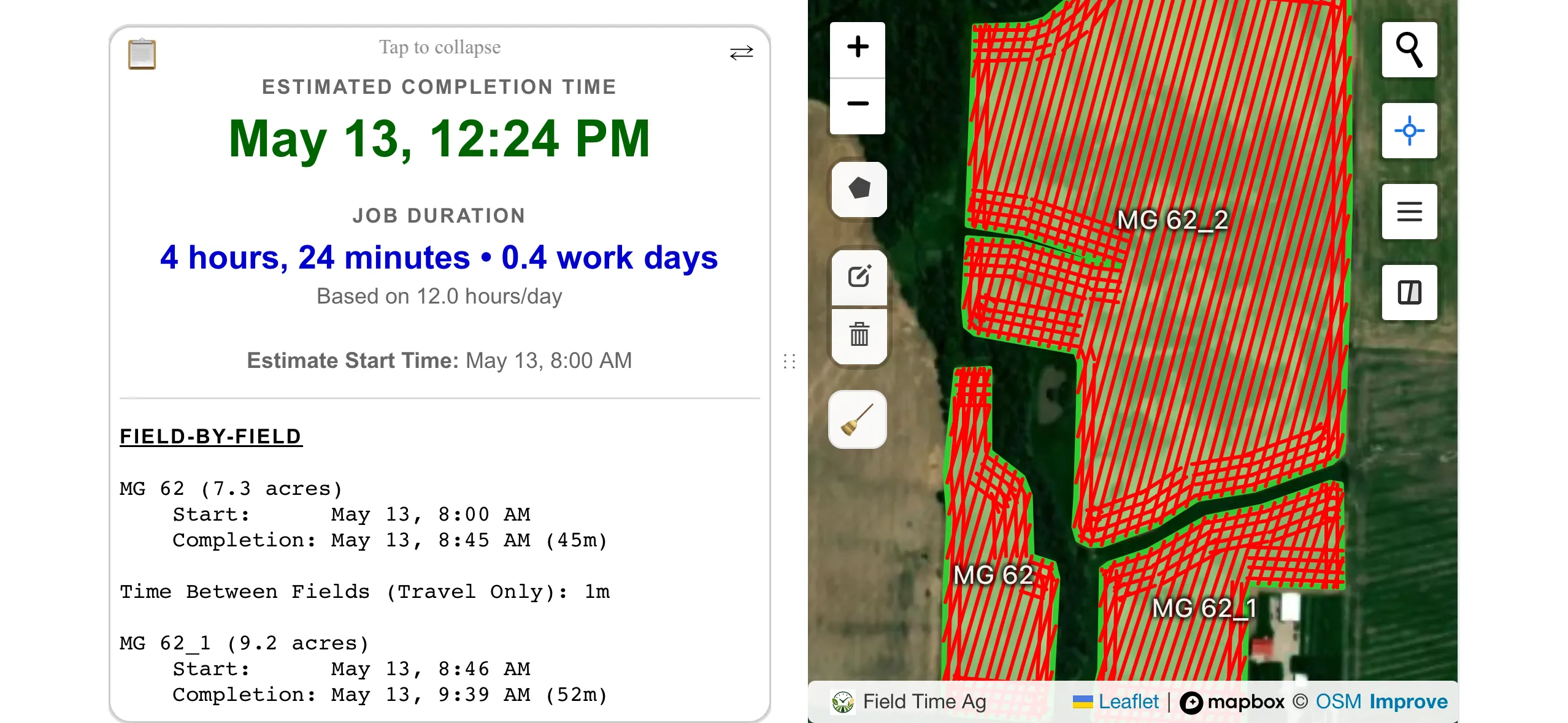Click the panel divider drag handle
This screenshot has width=1568, height=723.
(x=789, y=361)
